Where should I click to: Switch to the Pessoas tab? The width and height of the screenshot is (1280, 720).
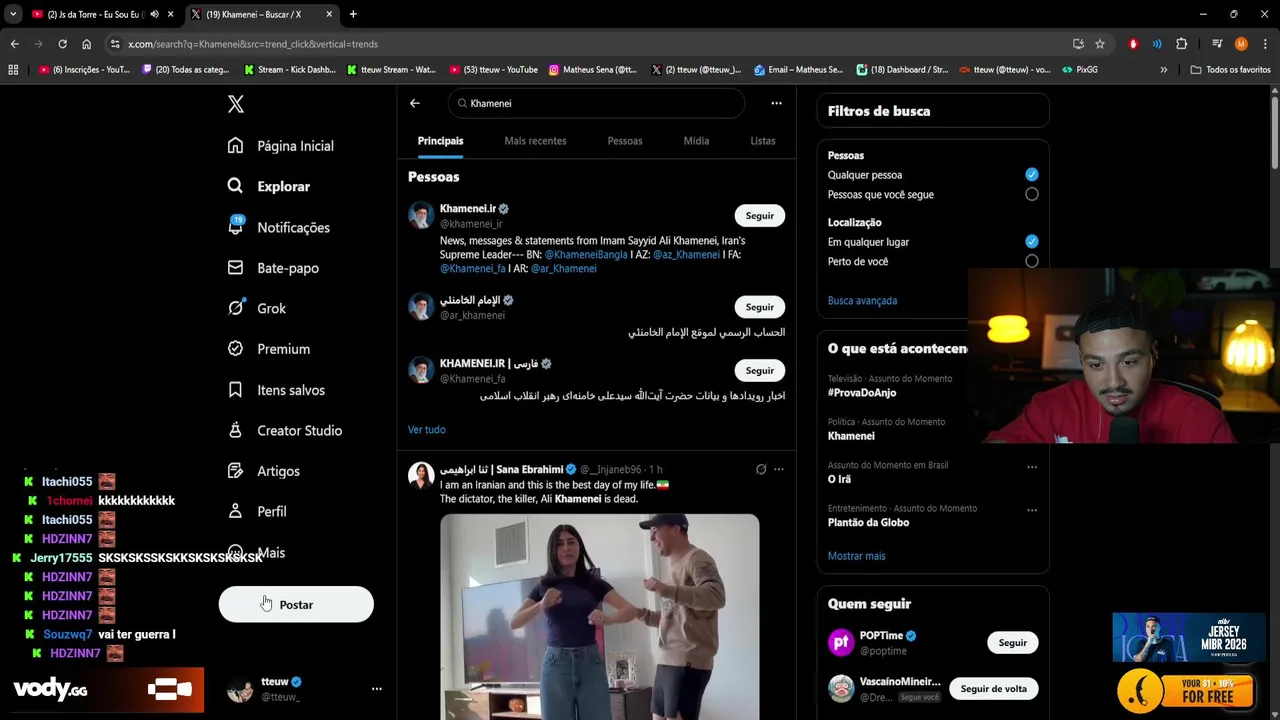625,141
